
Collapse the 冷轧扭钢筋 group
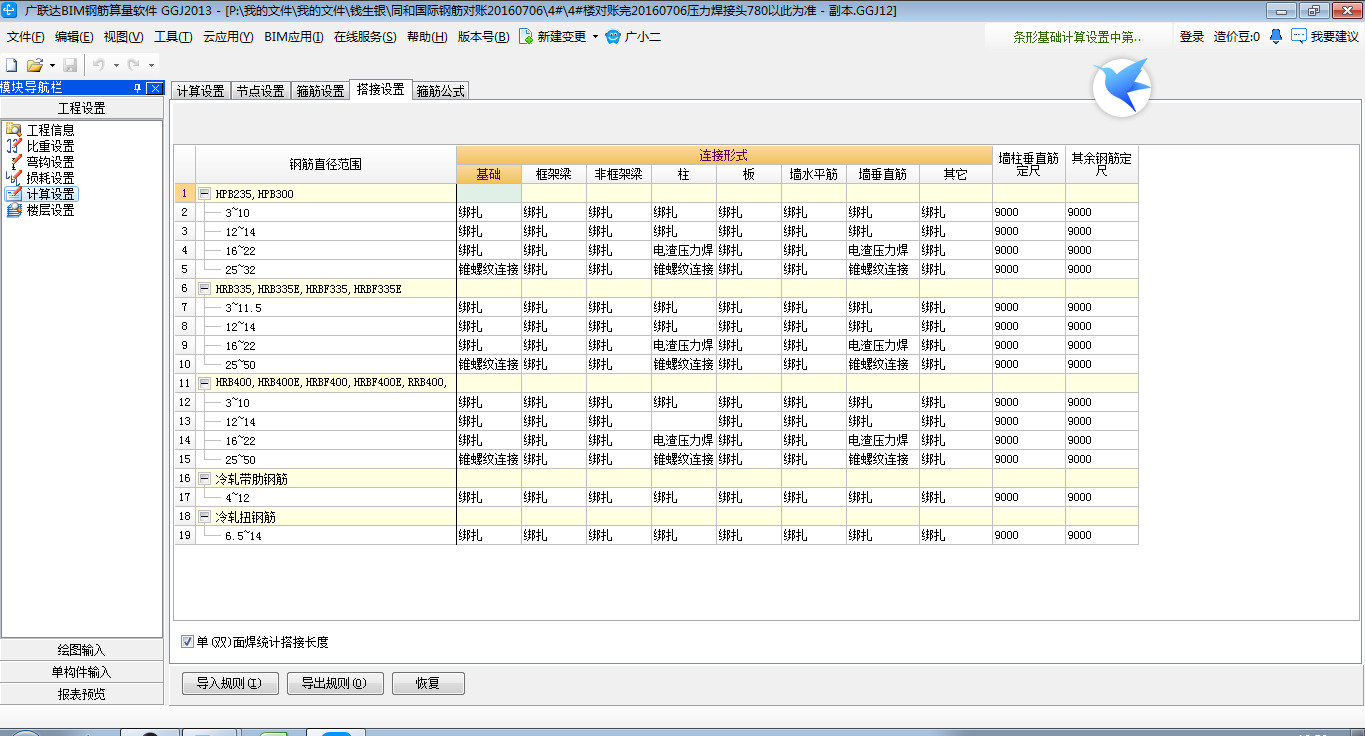coord(204,517)
